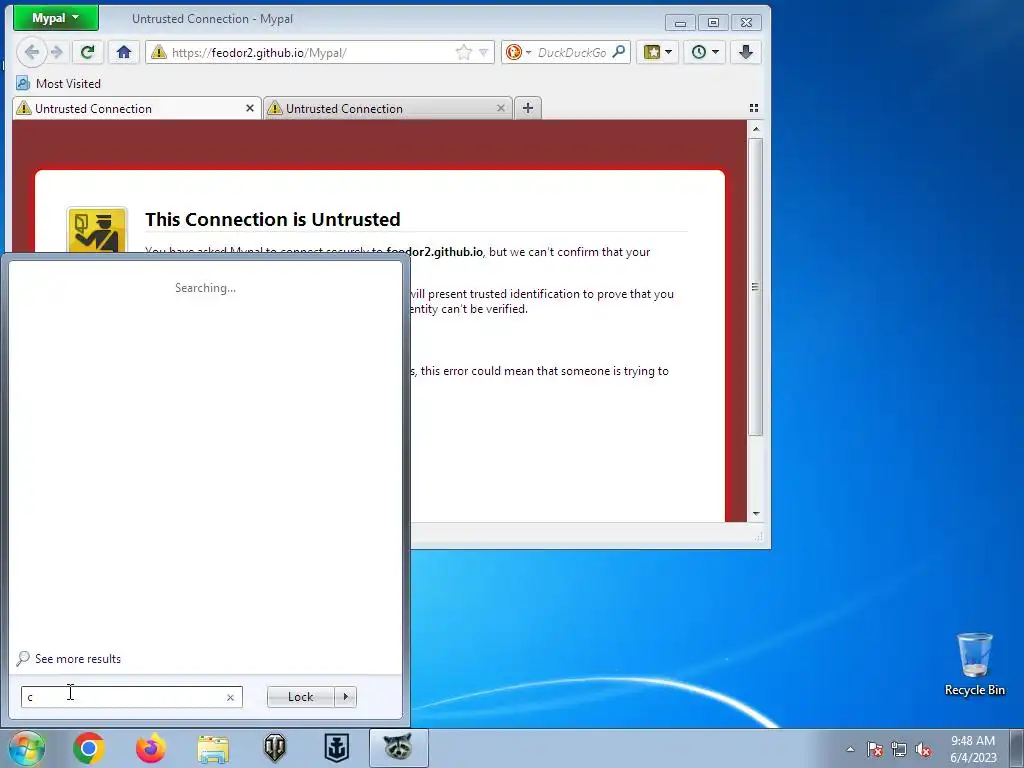The width and height of the screenshot is (1024, 768).
Task: Click the URL bar warning identity icon
Action: (x=159, y=52)
